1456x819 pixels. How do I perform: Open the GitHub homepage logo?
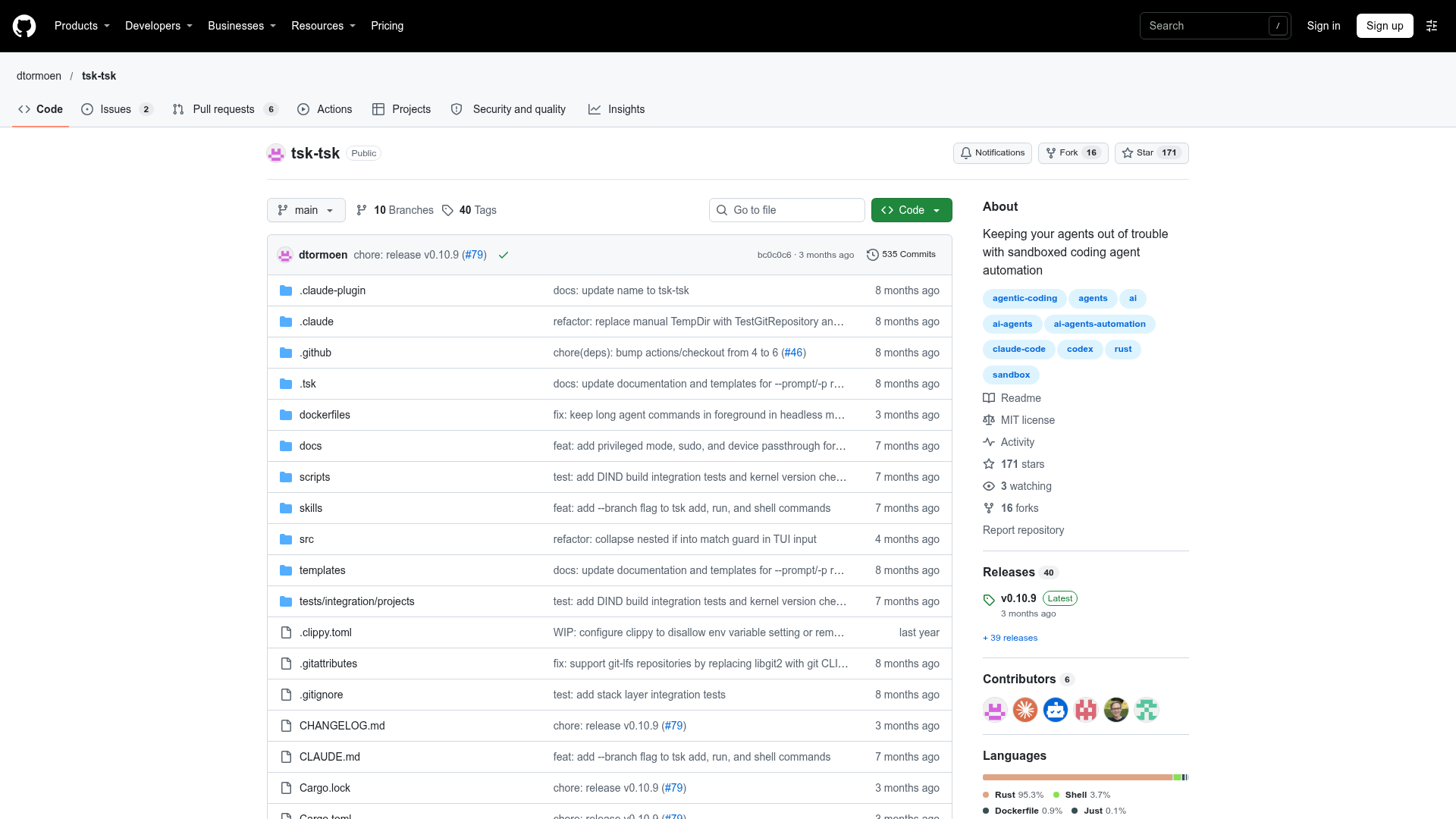pos(24,26)
